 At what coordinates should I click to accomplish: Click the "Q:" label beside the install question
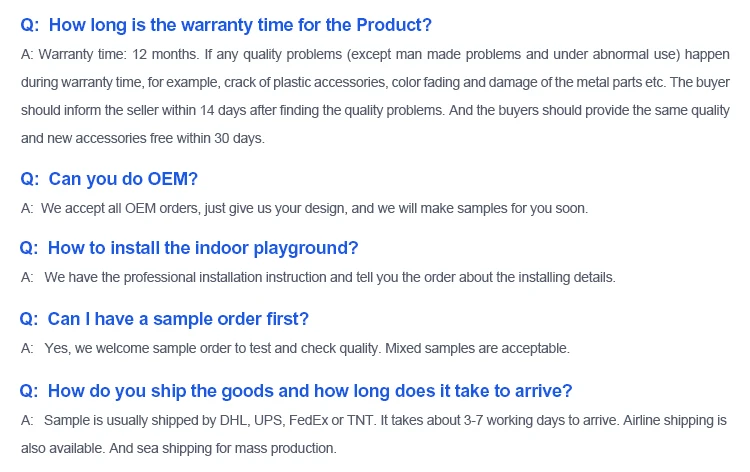(x=29, y=248)
